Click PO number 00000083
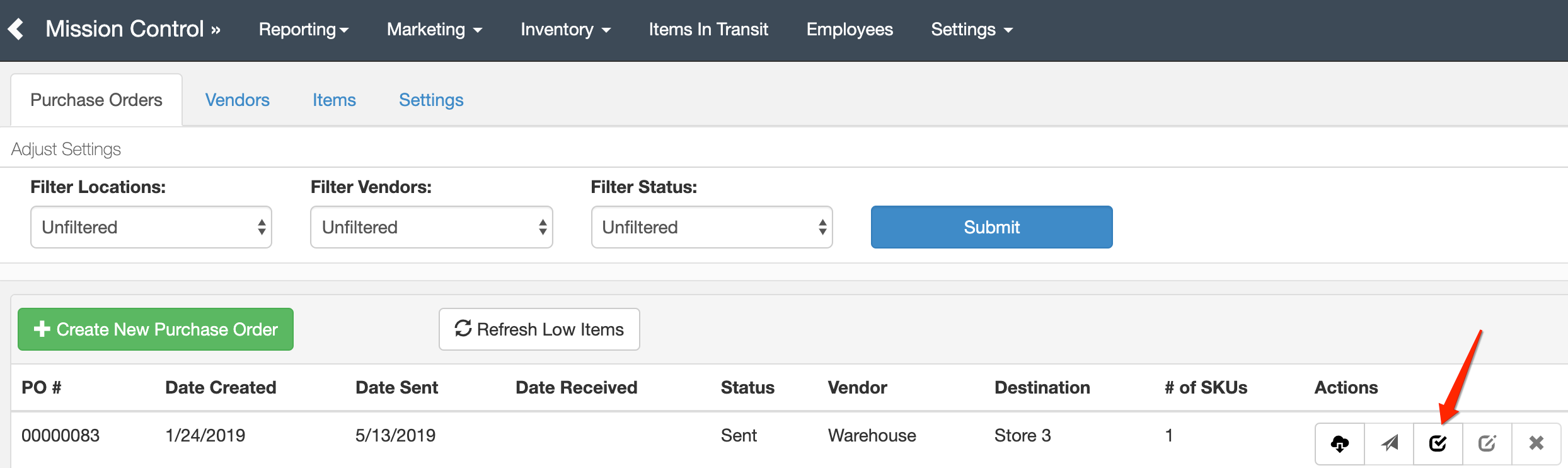Screen dimensions: 1568x468 61,435
